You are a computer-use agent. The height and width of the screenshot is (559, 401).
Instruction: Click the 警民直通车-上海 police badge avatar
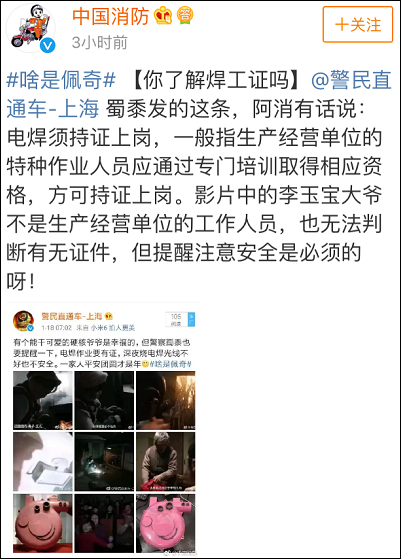coord(24,321)
